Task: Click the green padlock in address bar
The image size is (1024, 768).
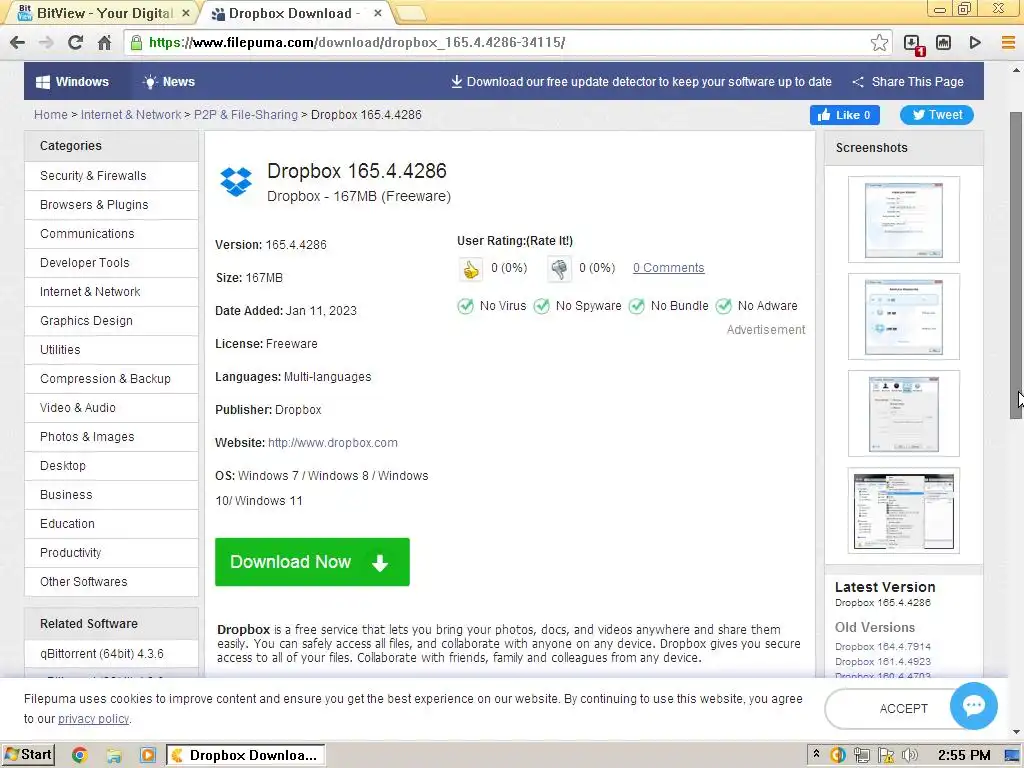Action: coord(136,42)
